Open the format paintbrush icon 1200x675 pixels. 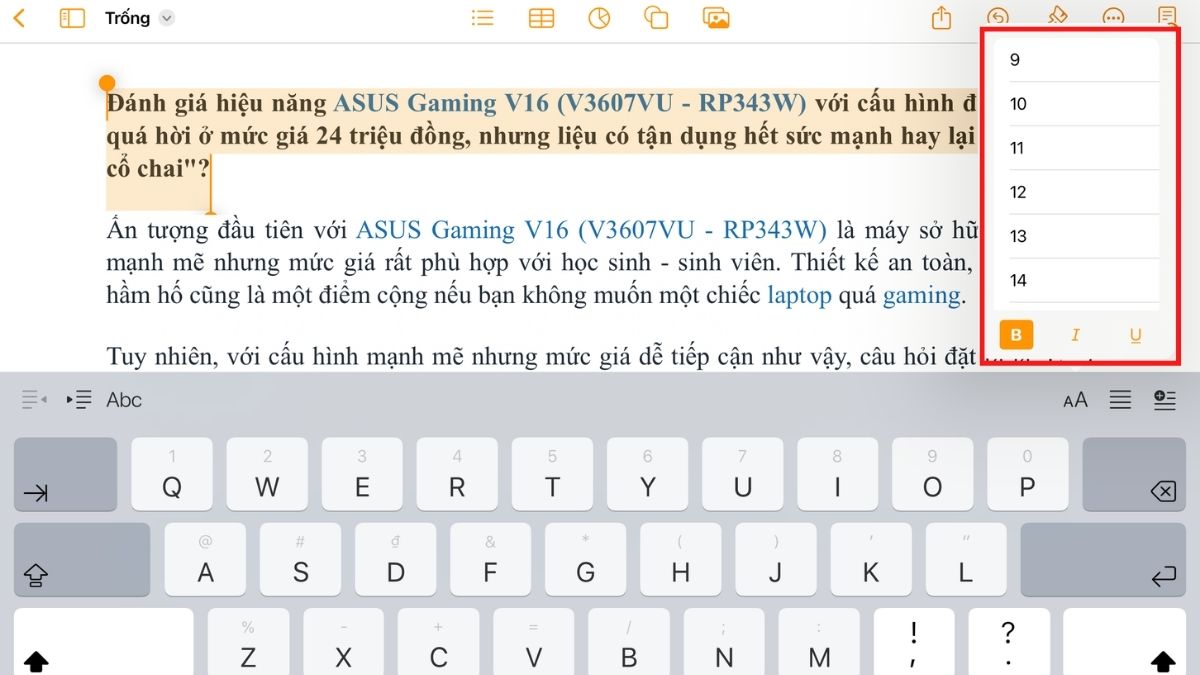[1056, 16]
